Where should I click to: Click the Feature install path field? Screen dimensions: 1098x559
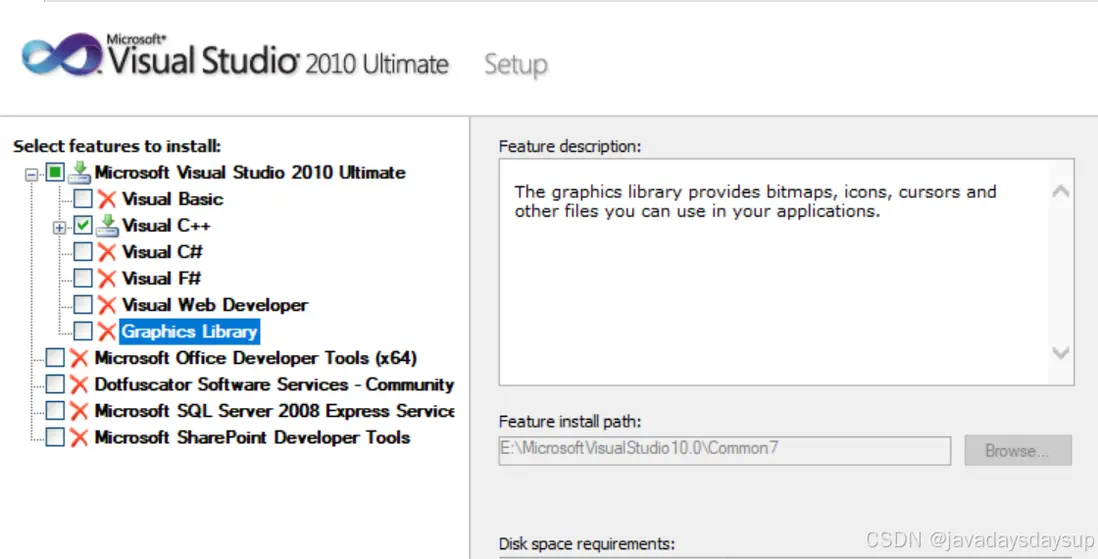[x=725, y=450]
